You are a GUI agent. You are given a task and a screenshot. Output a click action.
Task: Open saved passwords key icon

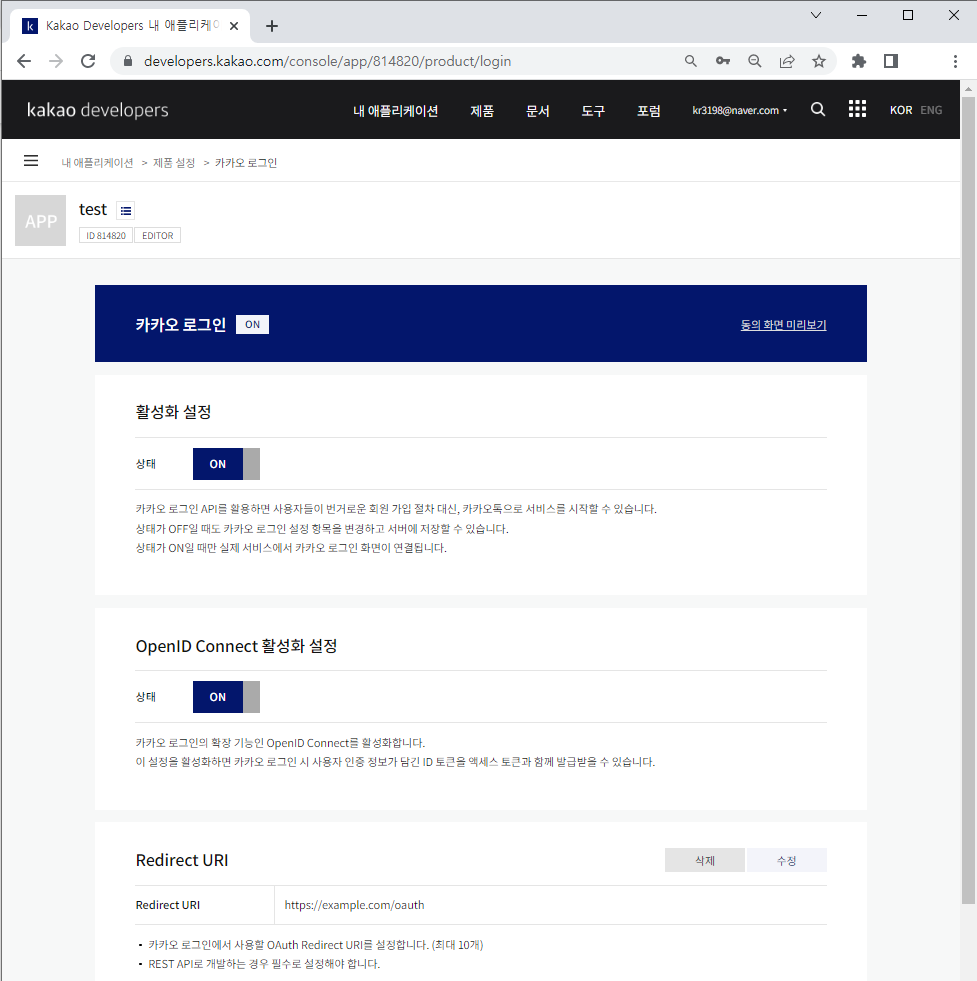coord(722,61)
